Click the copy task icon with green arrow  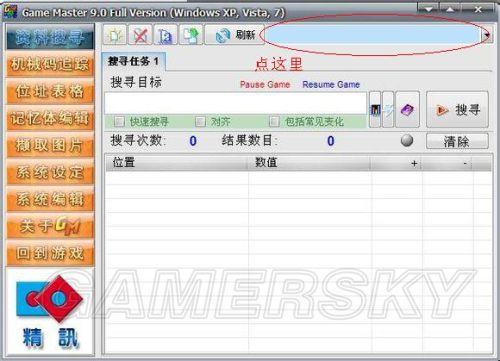[x=191, y=35]
